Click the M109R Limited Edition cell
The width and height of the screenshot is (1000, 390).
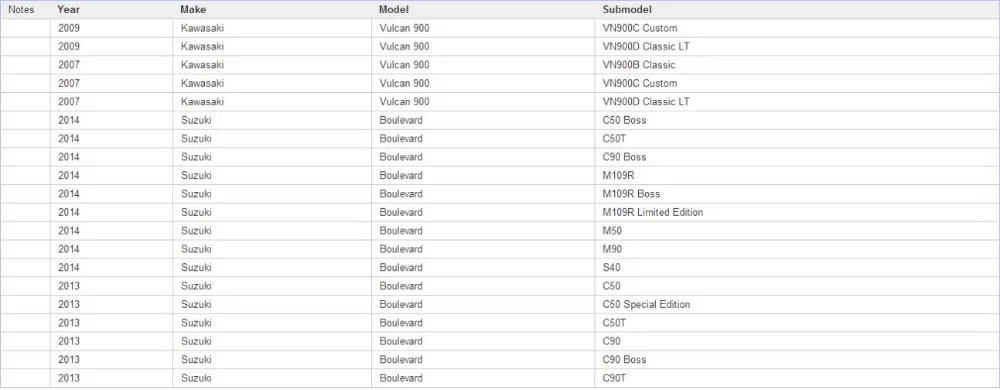coord(797,212)
